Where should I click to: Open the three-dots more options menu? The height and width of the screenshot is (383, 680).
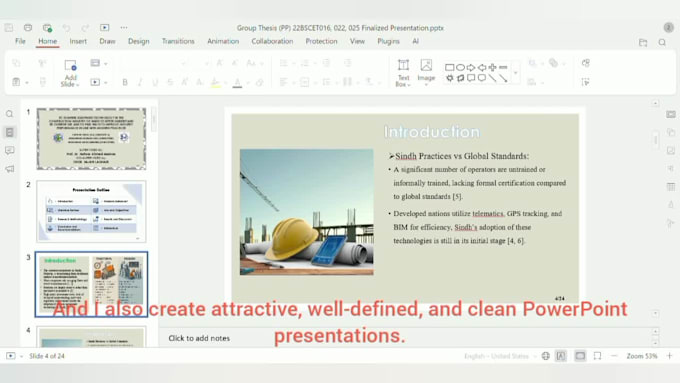point(124,27)
